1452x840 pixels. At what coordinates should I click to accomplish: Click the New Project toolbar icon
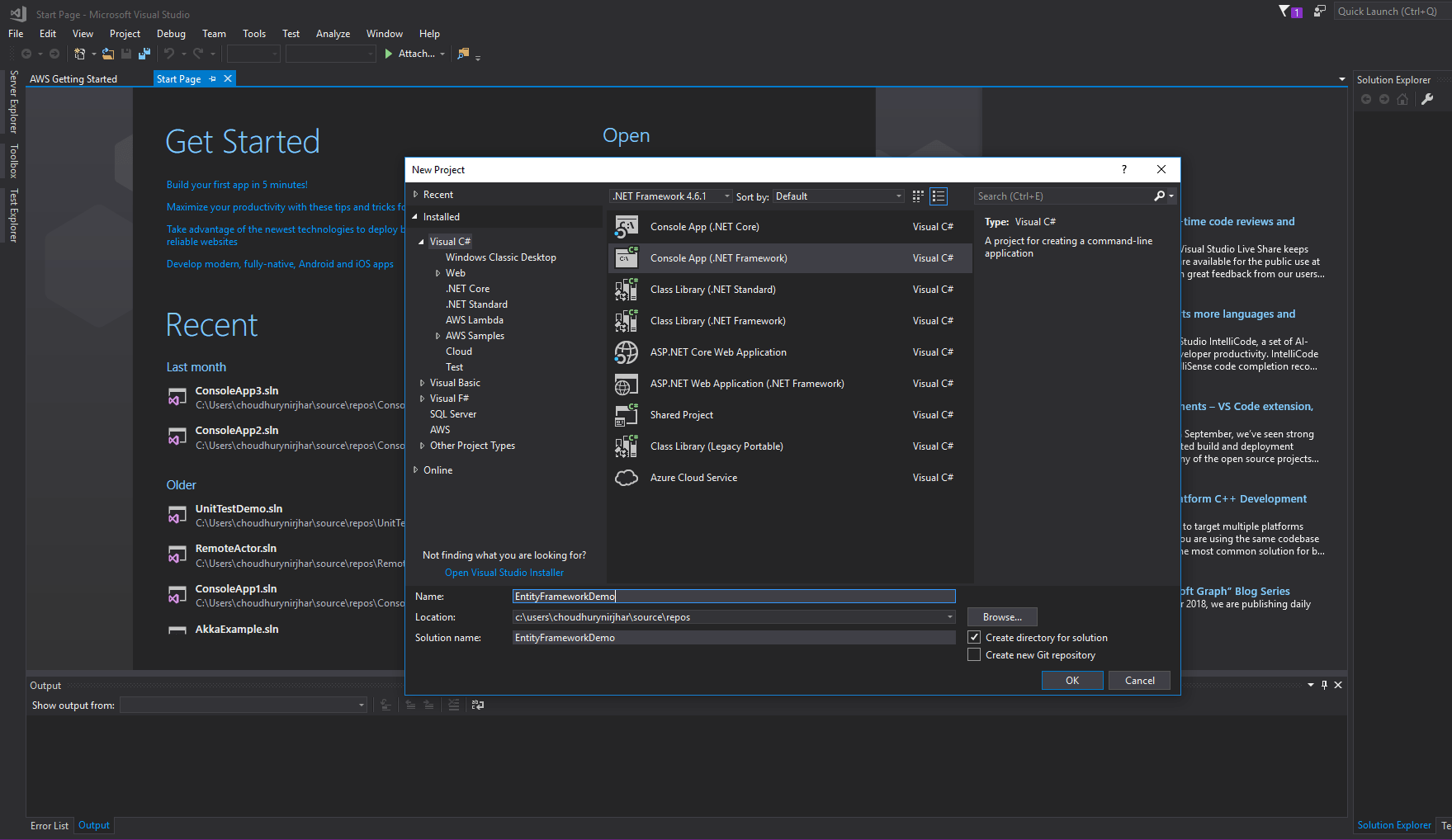78,54
